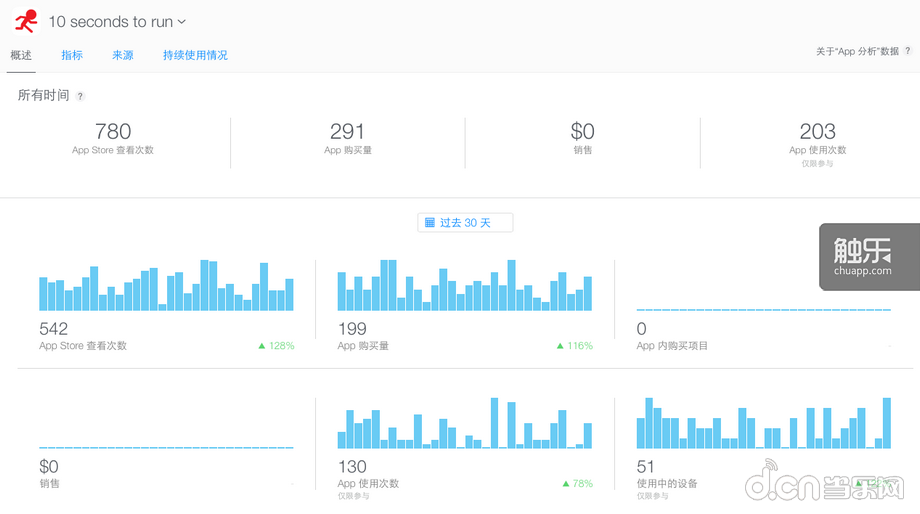Click the 128% growth indicator
The image size is (920, 514).
click(x=276, y=346)
